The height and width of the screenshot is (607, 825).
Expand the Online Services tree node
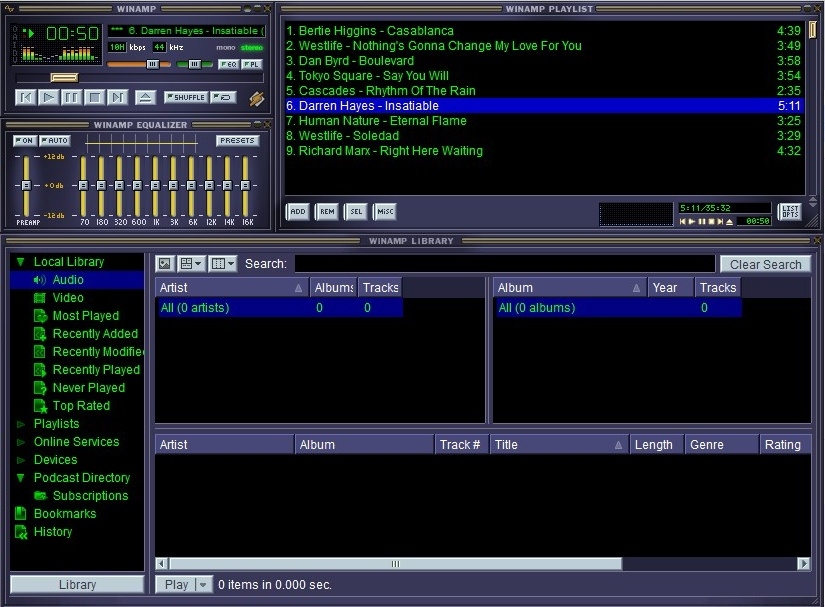[x=21, y=442]
